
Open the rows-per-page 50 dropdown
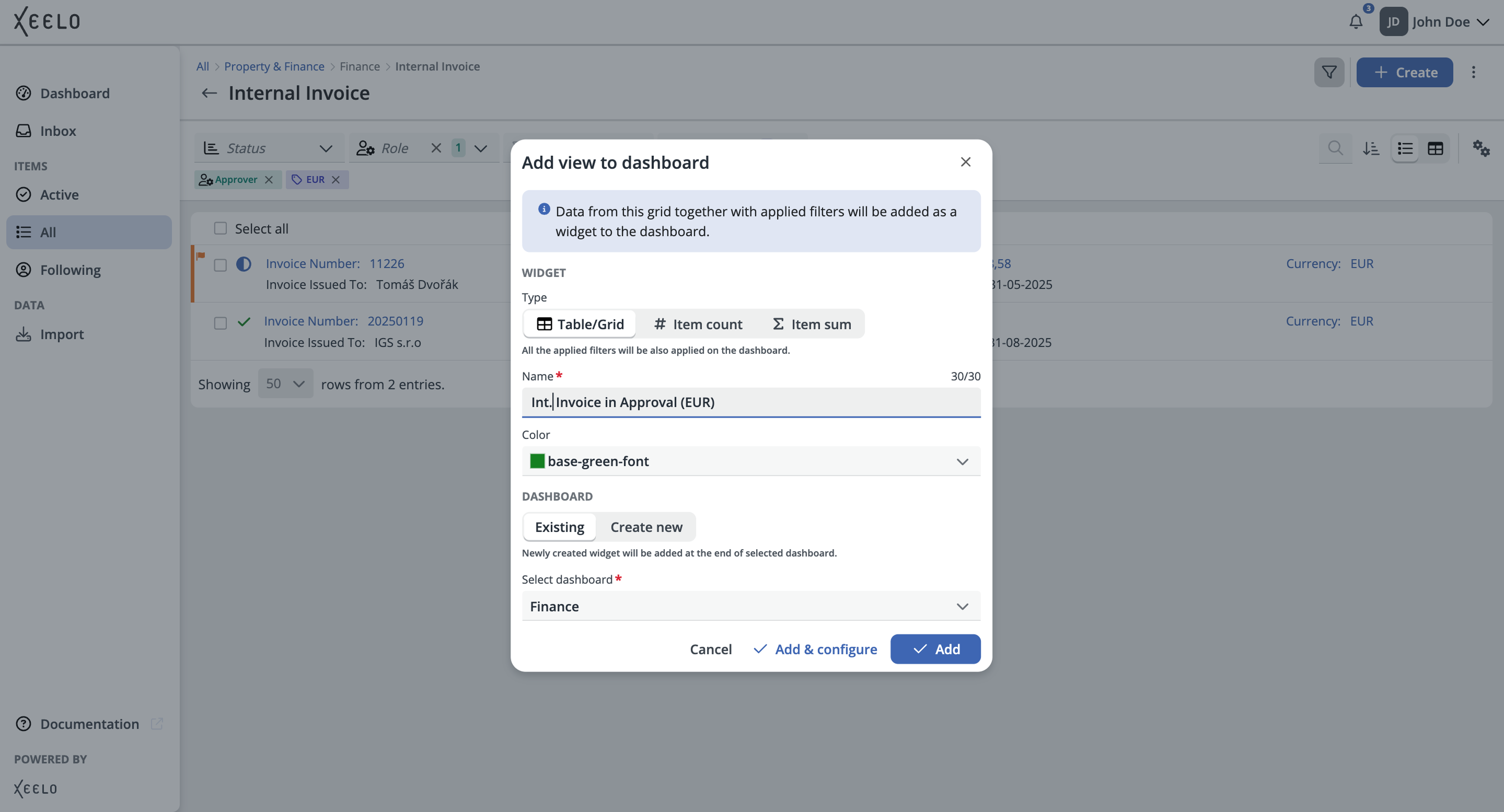click(285, 384)
